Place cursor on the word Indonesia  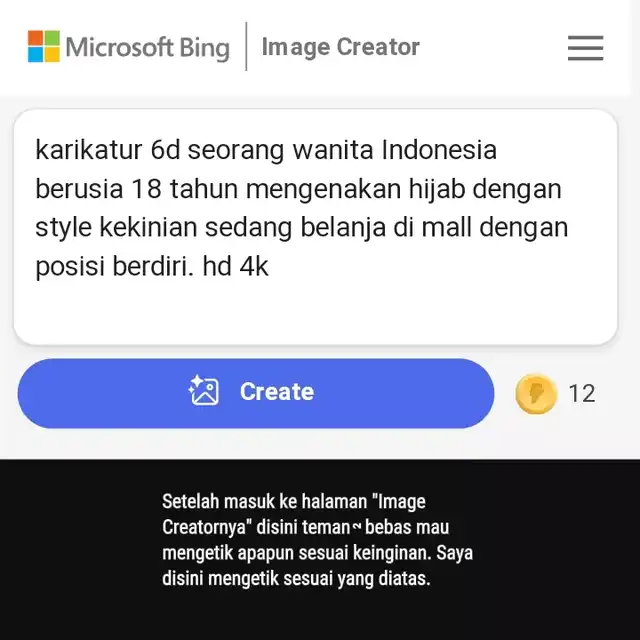tap(439, 149)
